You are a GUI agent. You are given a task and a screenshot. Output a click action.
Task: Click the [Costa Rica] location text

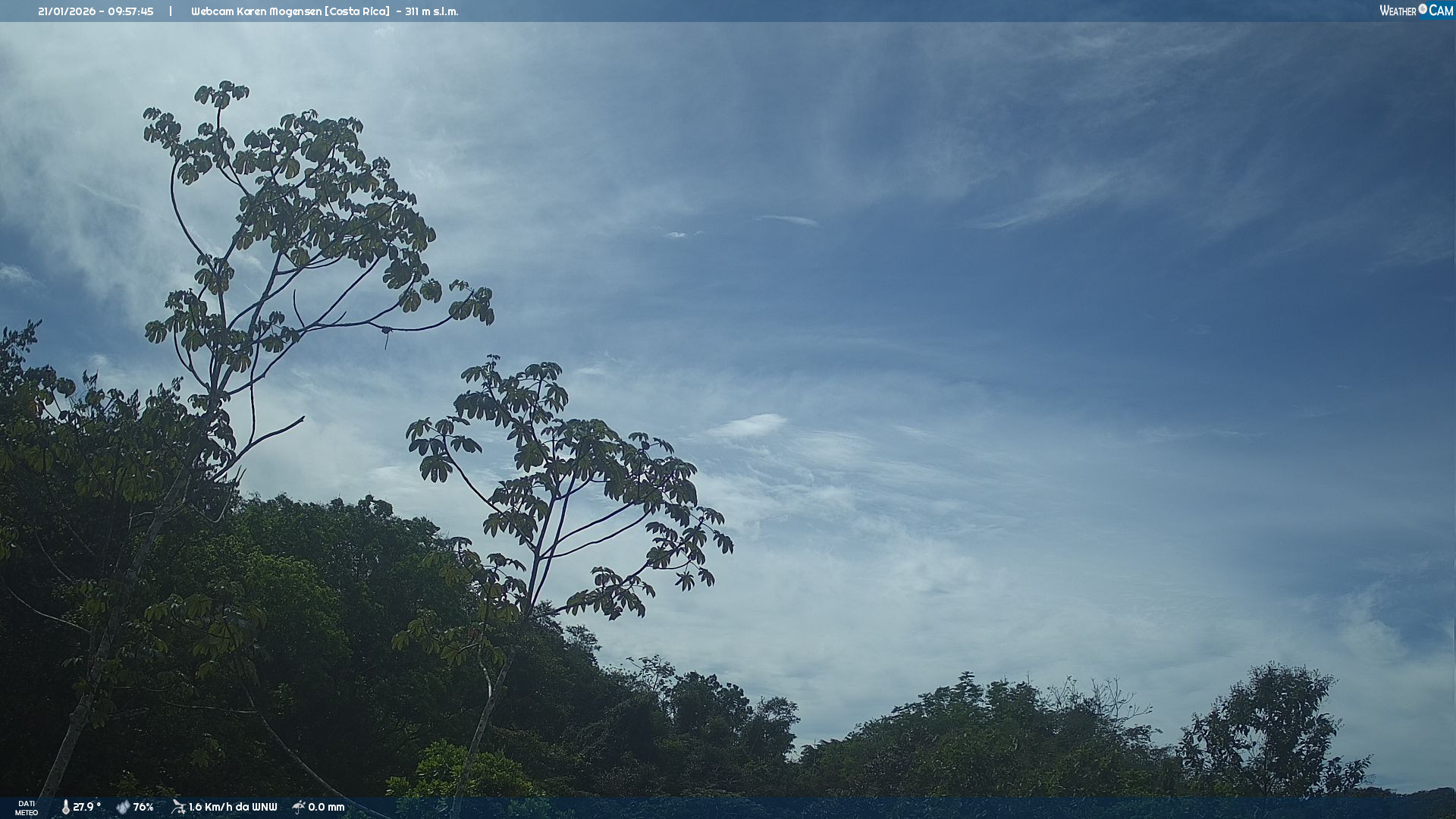[x=357, y=11]
